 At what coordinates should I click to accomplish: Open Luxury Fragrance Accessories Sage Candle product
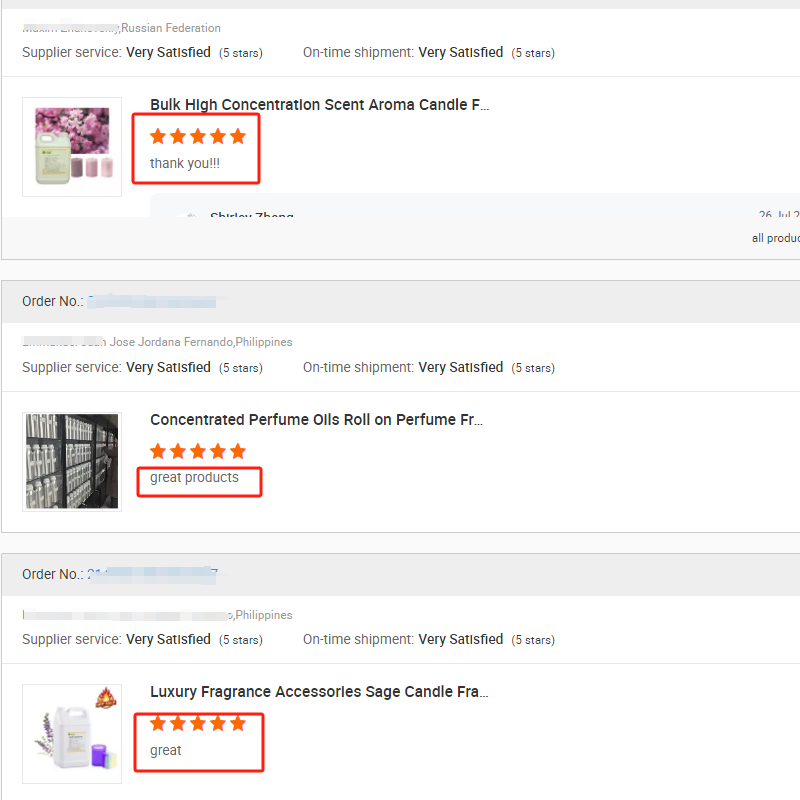pyautogui.click(x=319, y=691)
